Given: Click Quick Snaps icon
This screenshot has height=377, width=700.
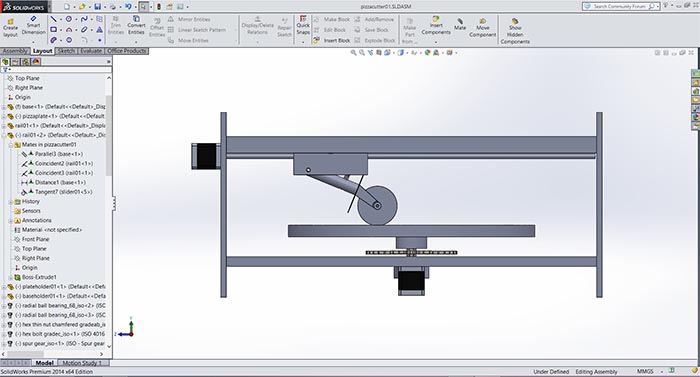Looking at the screenshot, I should point(303,25).
